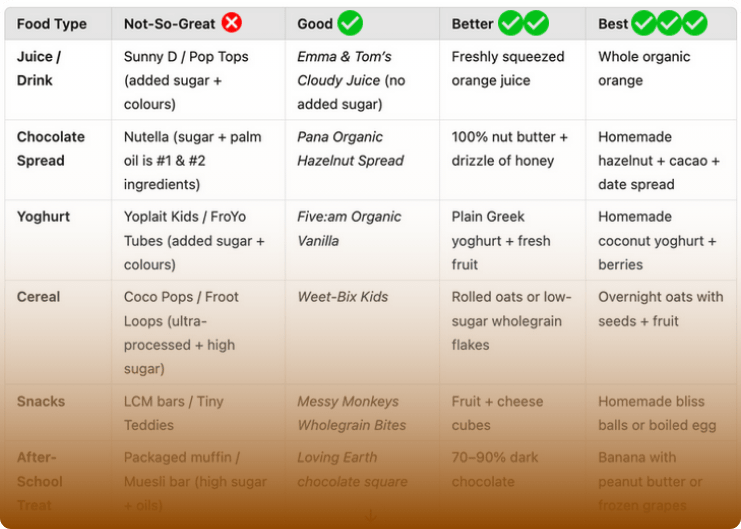Click the last green checkmark beside Best
Image resolution: width=741 pixels, height=529 pixels.
[694, 23]
